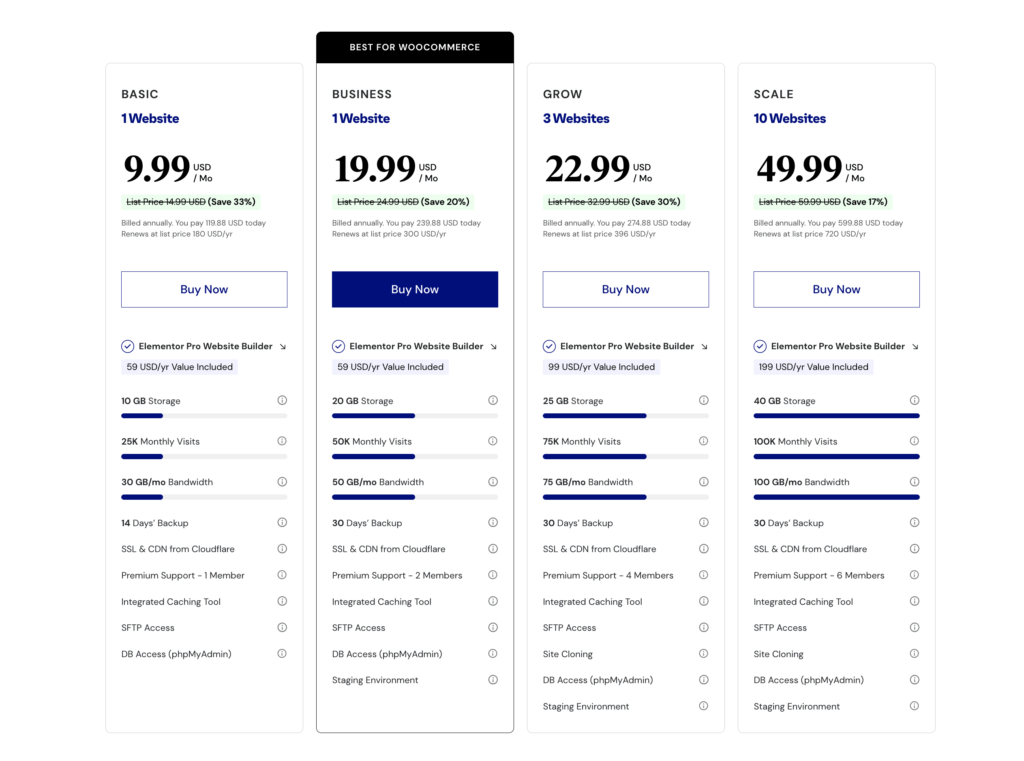Expand Grow plan Elementor Pro arrow
The image size is (1024, 761).
point(705,347)
